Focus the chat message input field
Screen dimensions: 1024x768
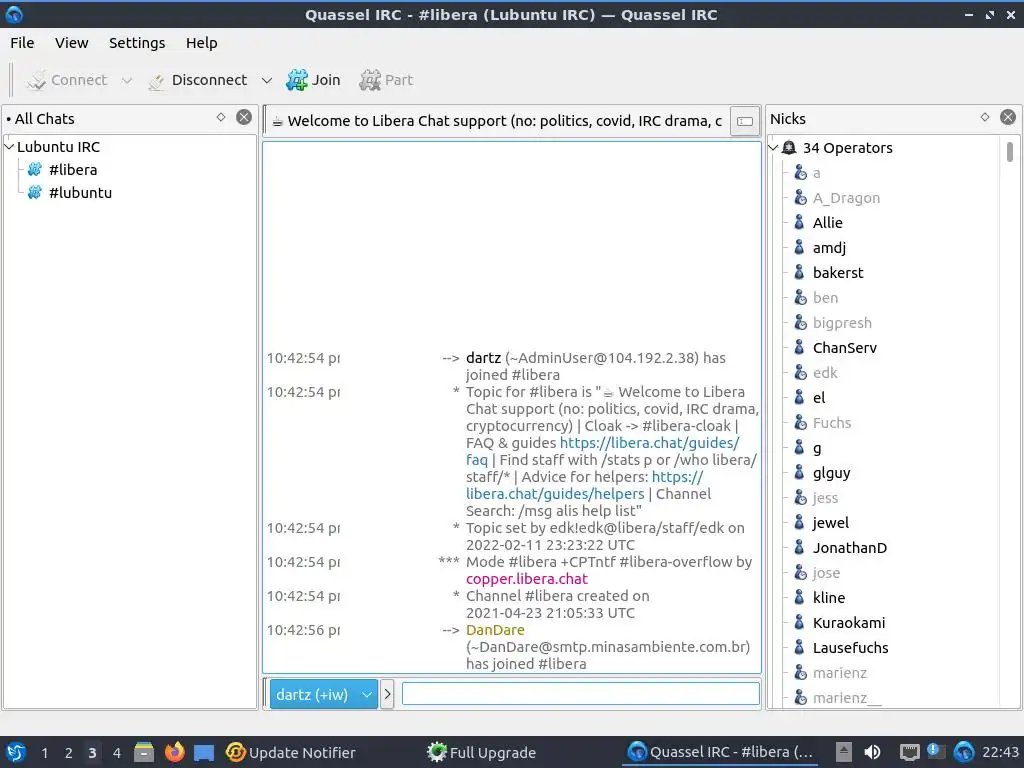pos(581,694)
